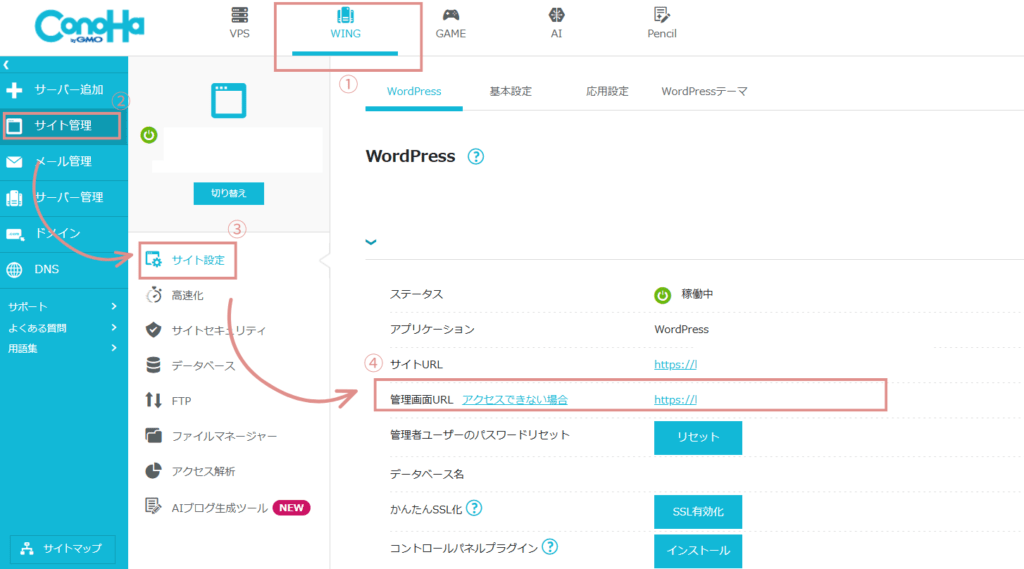Image resolution: width=1024 pixels, height=569 pixels.
Task: Open アクセス解析 in the site menu
Action: 203,472
